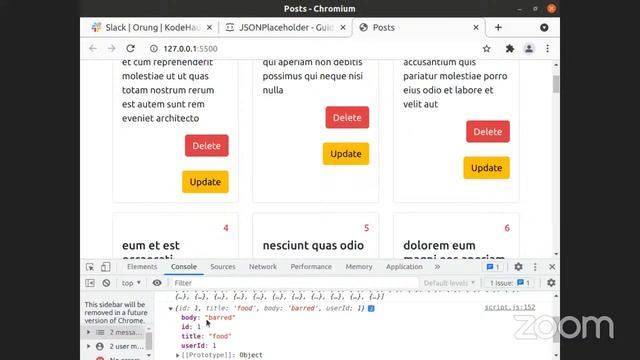Update the middle post card
Viewport: 640px width, 360px height.
346,154
